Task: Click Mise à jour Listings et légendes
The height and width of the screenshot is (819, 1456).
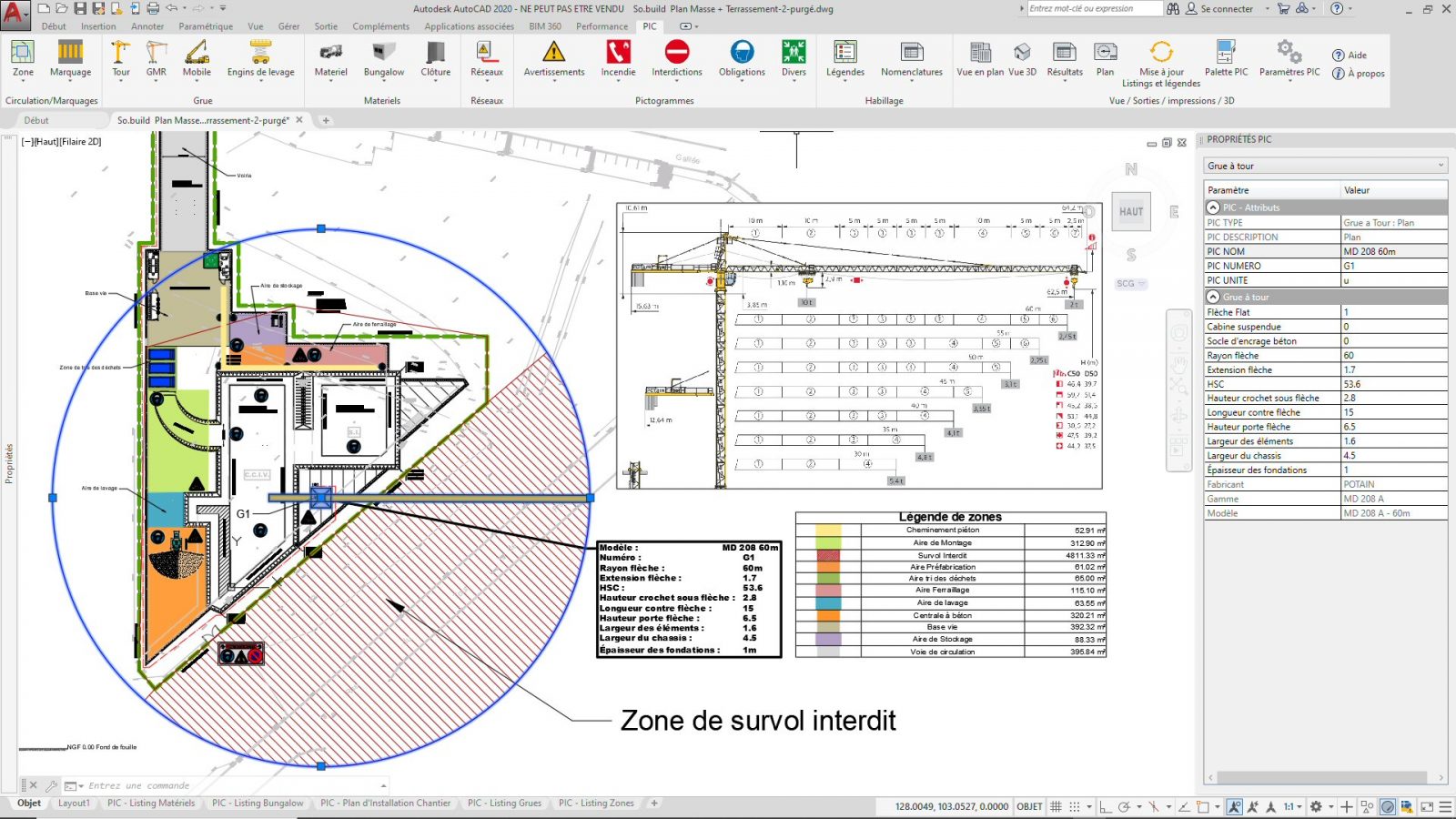Action: pos(1161,64)
